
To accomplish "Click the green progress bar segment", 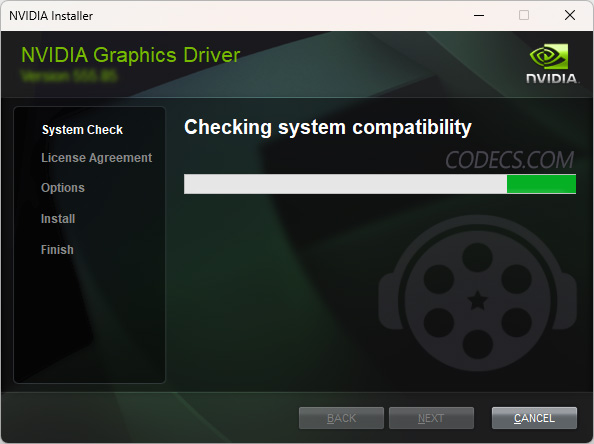I will point(541,184).
